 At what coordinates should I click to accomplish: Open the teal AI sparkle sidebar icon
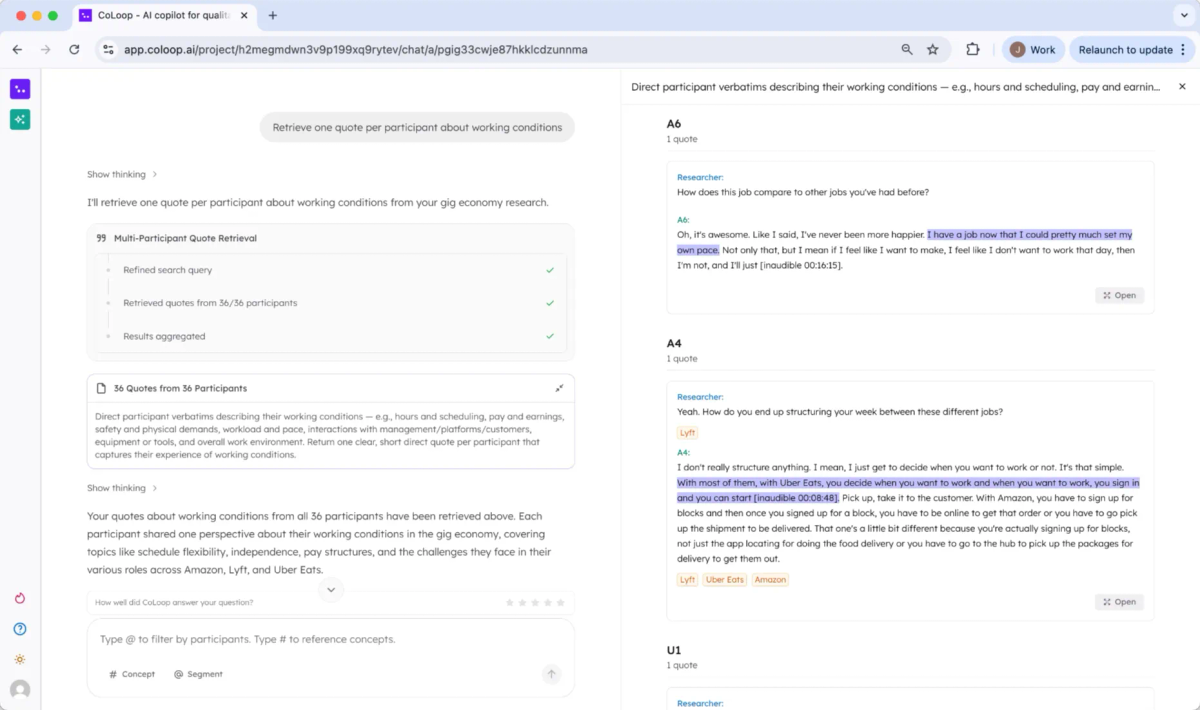(x=20, y=119)
